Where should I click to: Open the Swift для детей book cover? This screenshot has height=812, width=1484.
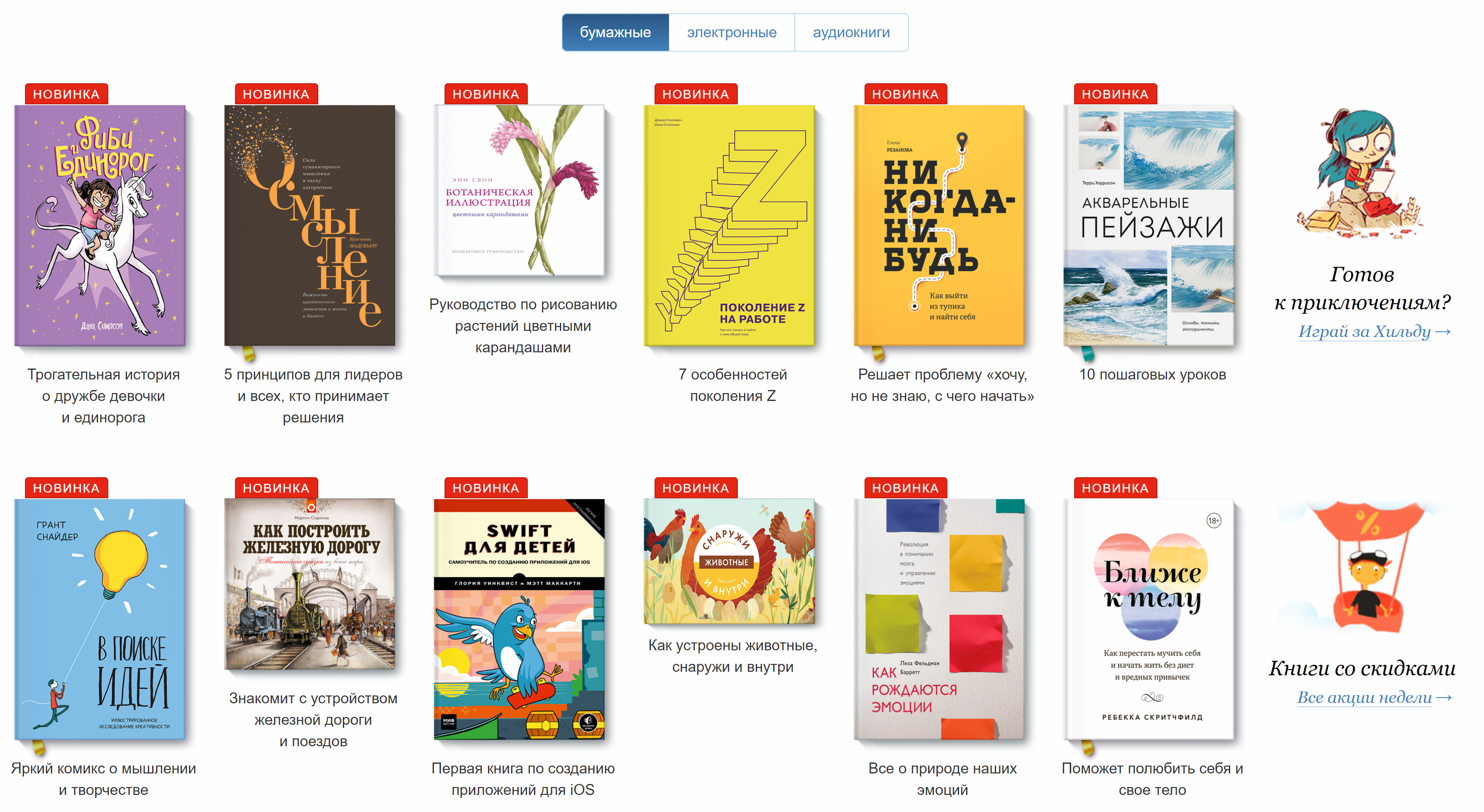[x=520, y=620]
